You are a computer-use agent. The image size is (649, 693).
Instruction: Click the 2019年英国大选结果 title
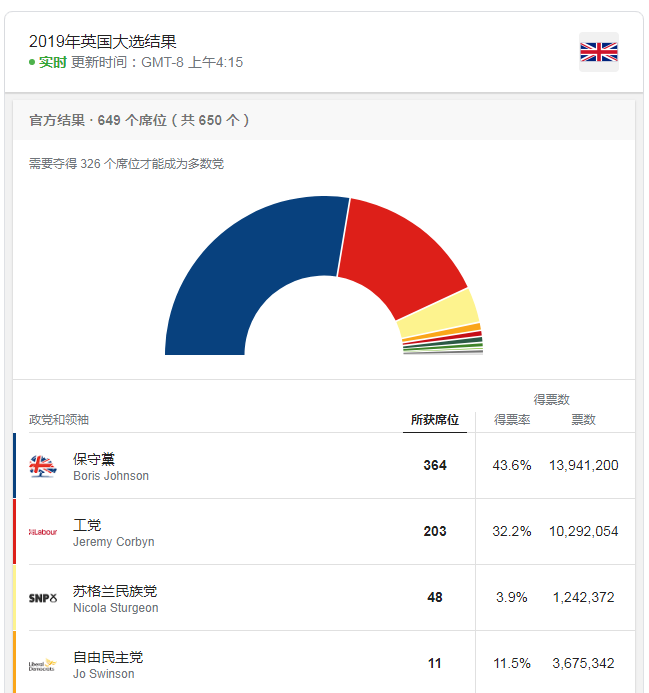coord(103,42)
